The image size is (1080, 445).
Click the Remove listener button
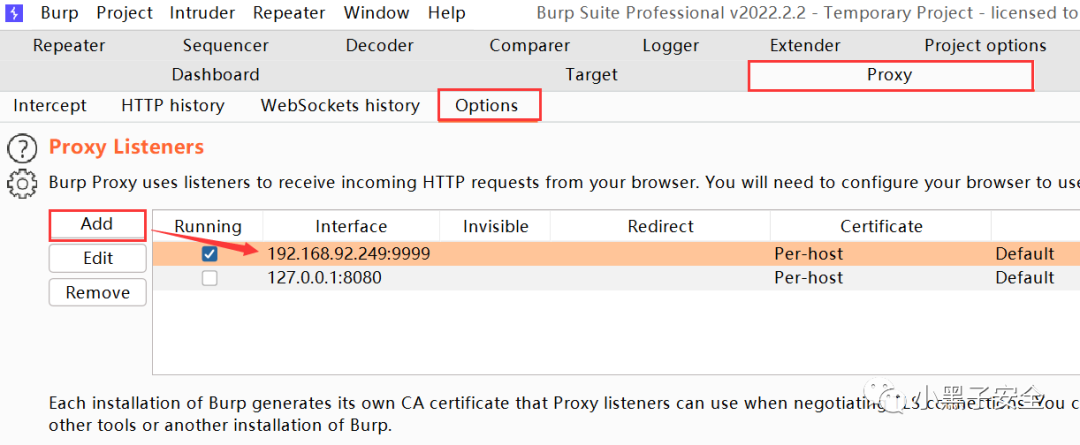click(x=97, y=292)
